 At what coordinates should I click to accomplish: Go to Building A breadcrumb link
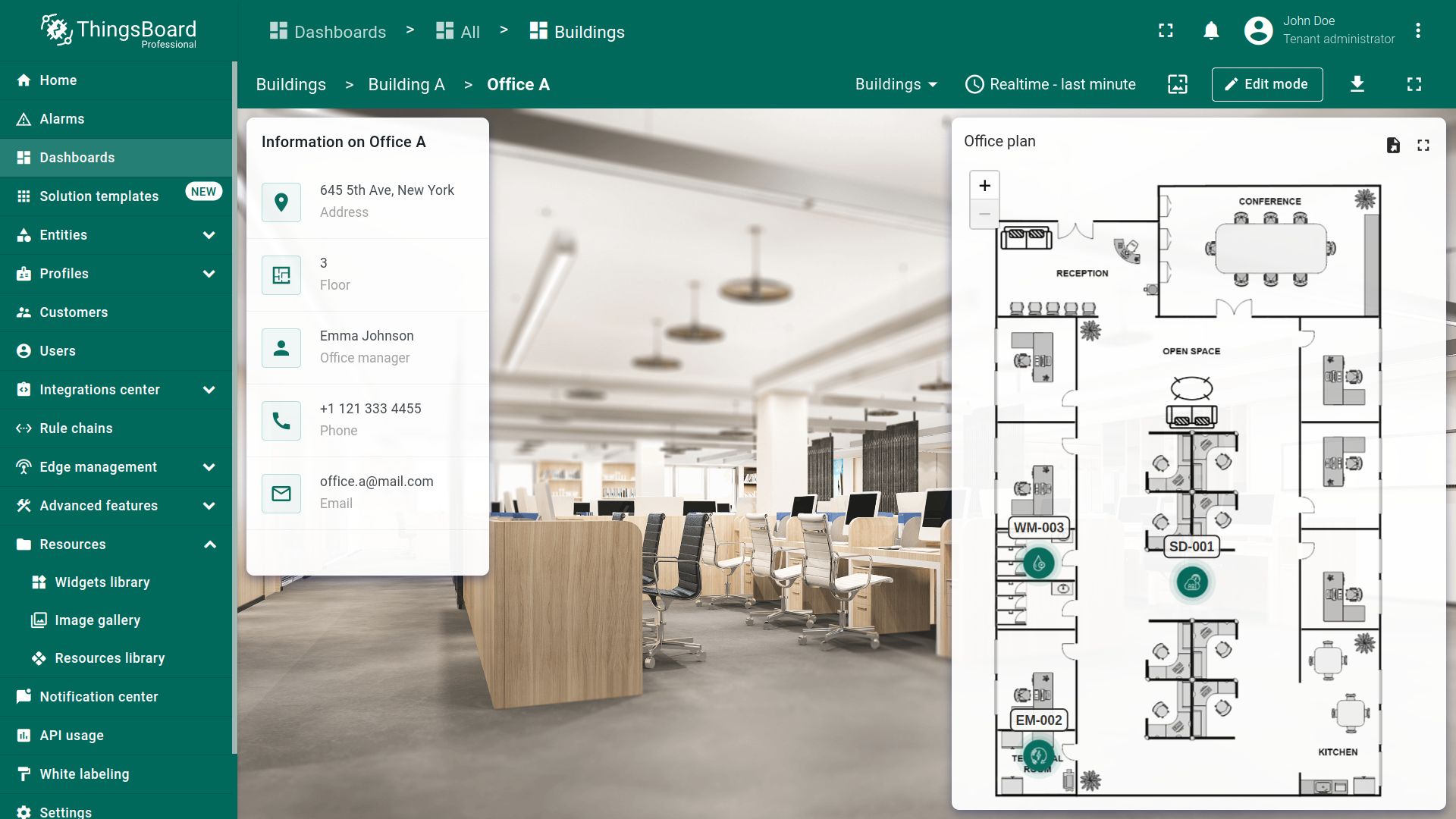406,84
